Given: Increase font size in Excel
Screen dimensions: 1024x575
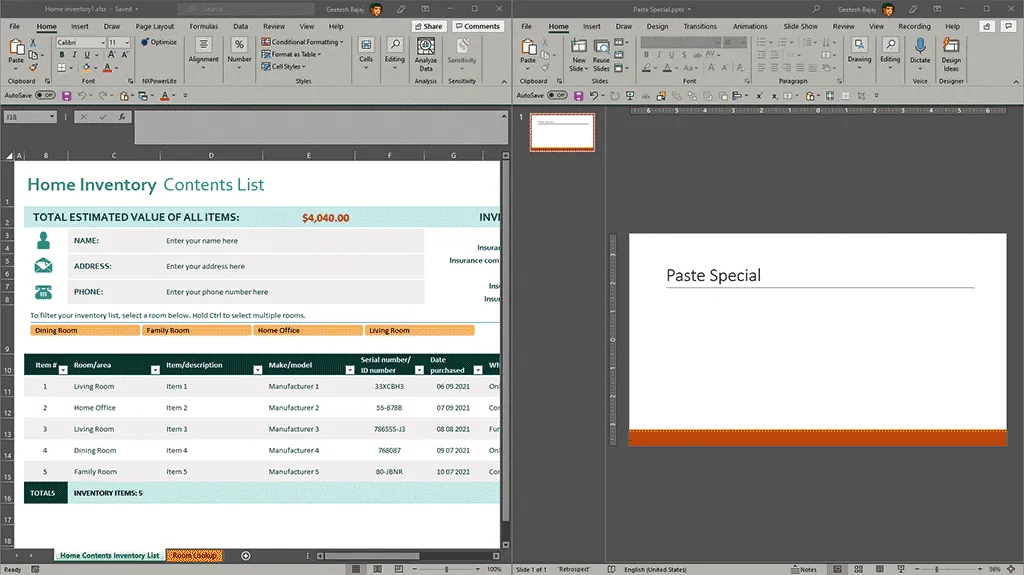Looking at the screenshot, I should click(112, 55).
